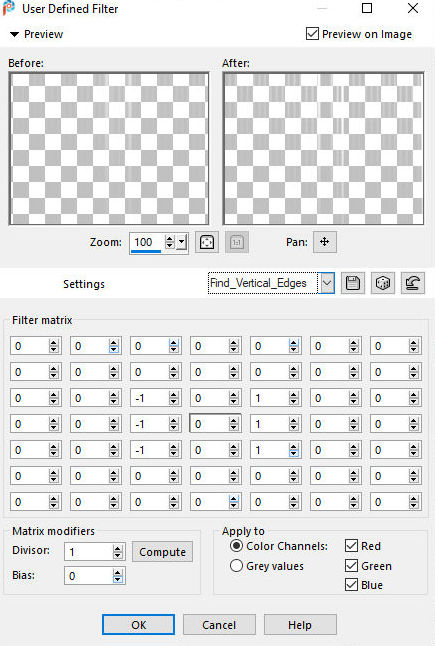
Task: Collapse the Preview section triangle
Action: click(14, 34)
